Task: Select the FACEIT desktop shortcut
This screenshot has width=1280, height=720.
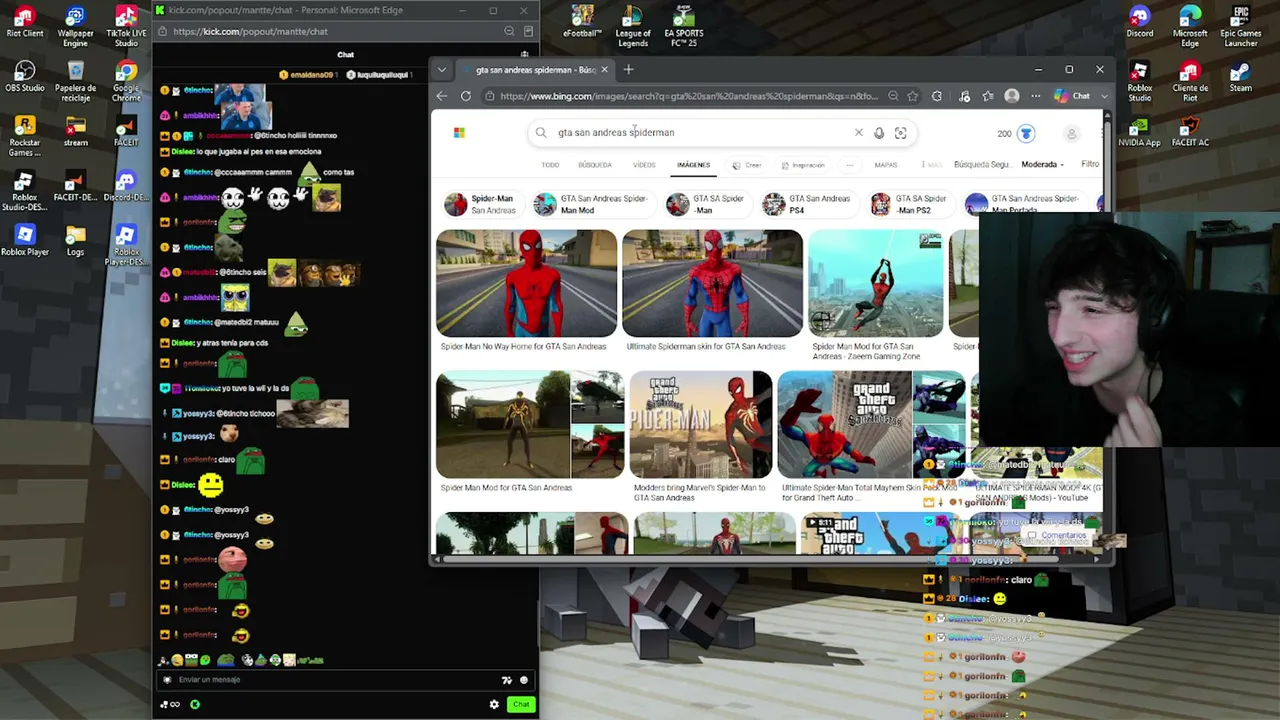Action: 126,131
